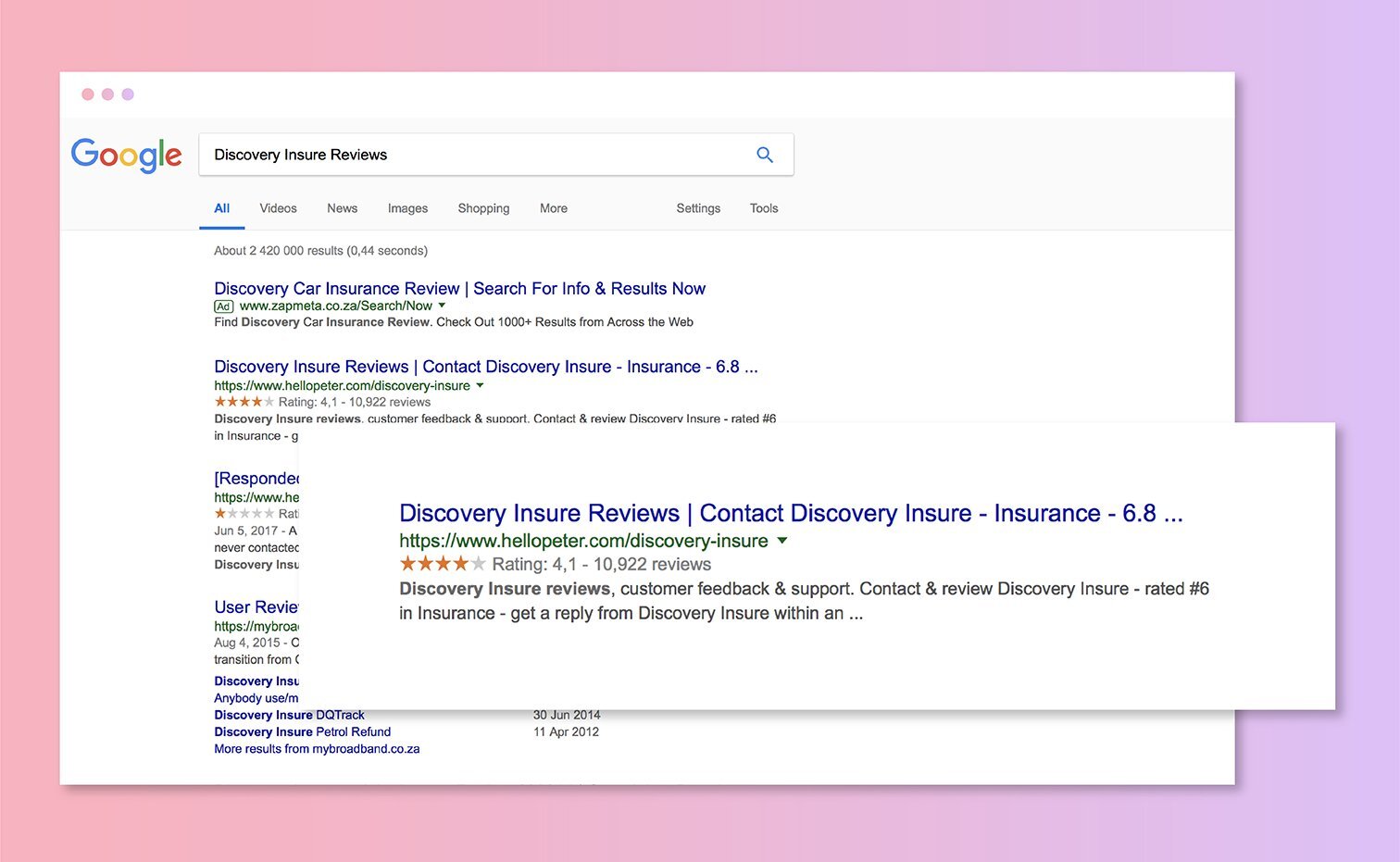The image size is (1400, 862).
Task: Click the Google logo
Action: [127, 155]
